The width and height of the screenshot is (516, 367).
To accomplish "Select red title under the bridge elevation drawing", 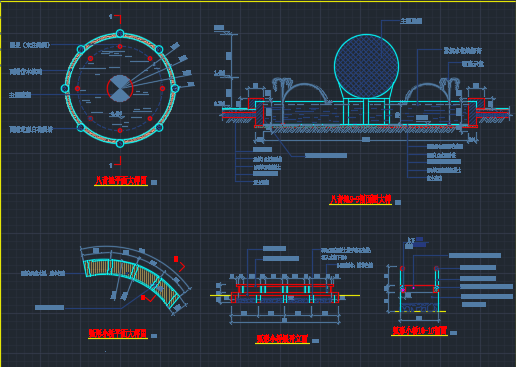I will click(x=282, y=339).
